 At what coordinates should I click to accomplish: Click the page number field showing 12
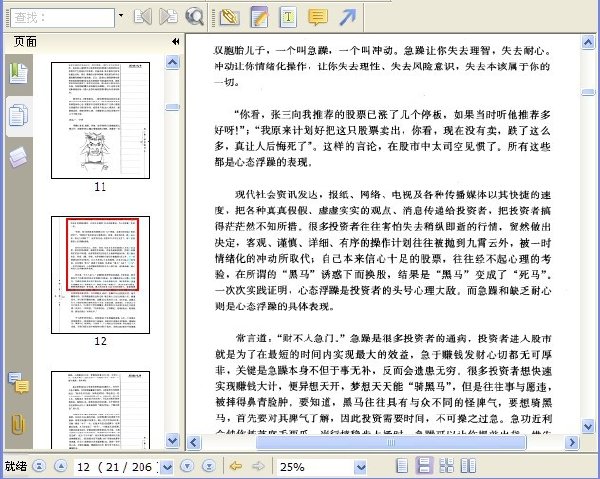pos(116,467)
